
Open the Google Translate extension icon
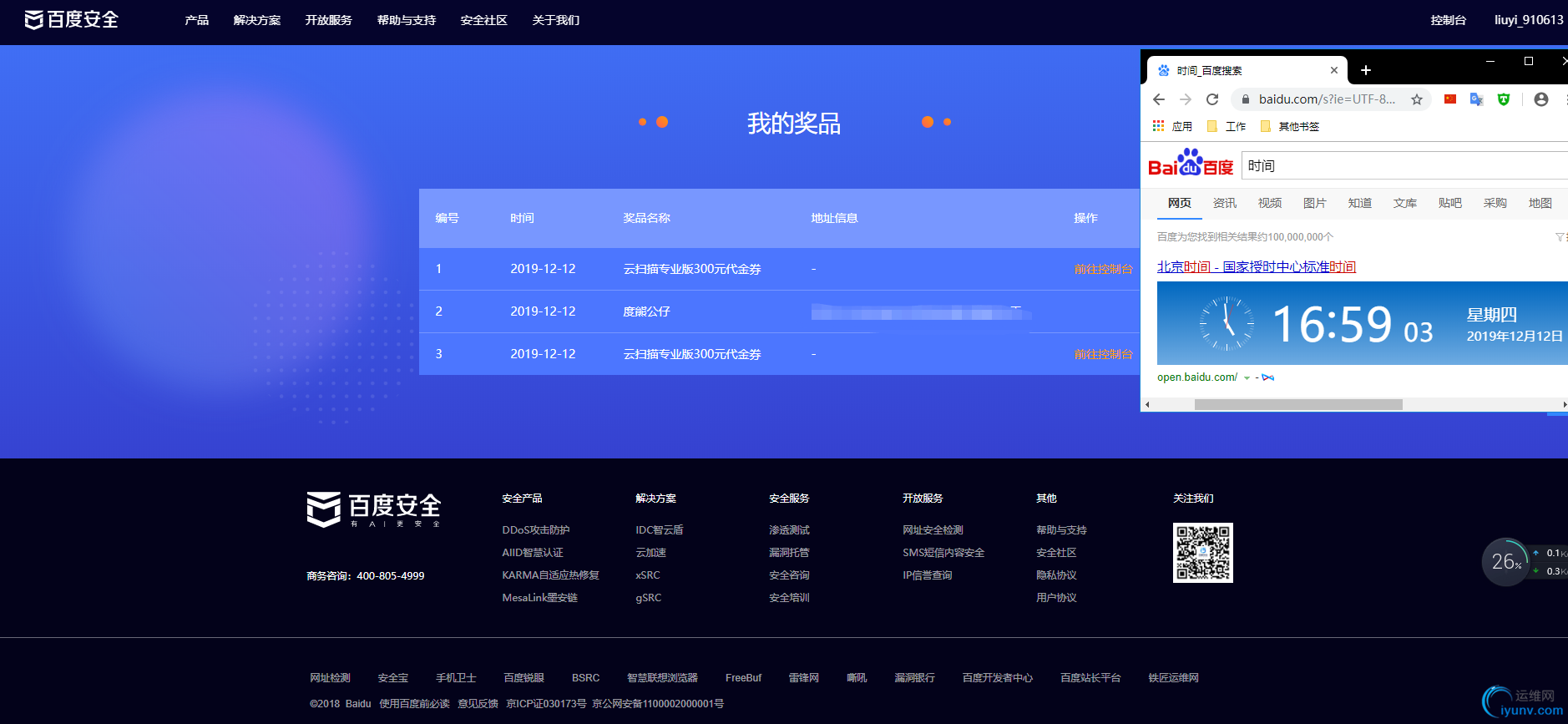click(1477, 99)
